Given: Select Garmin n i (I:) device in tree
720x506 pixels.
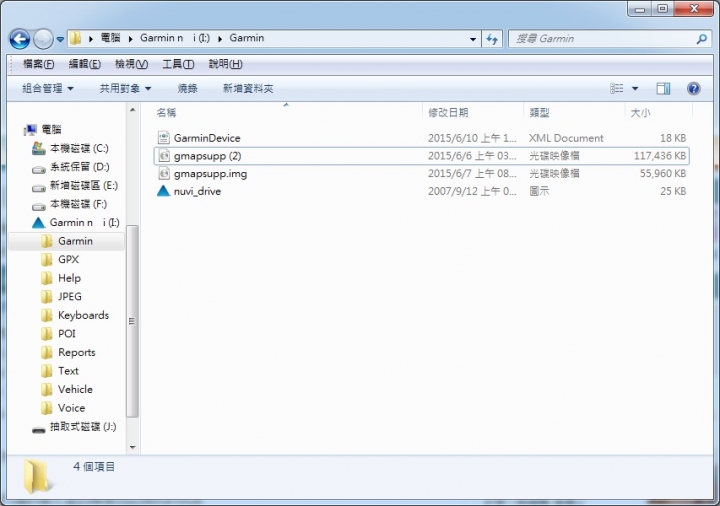Looking at the screenshot, I should (84, 223).
